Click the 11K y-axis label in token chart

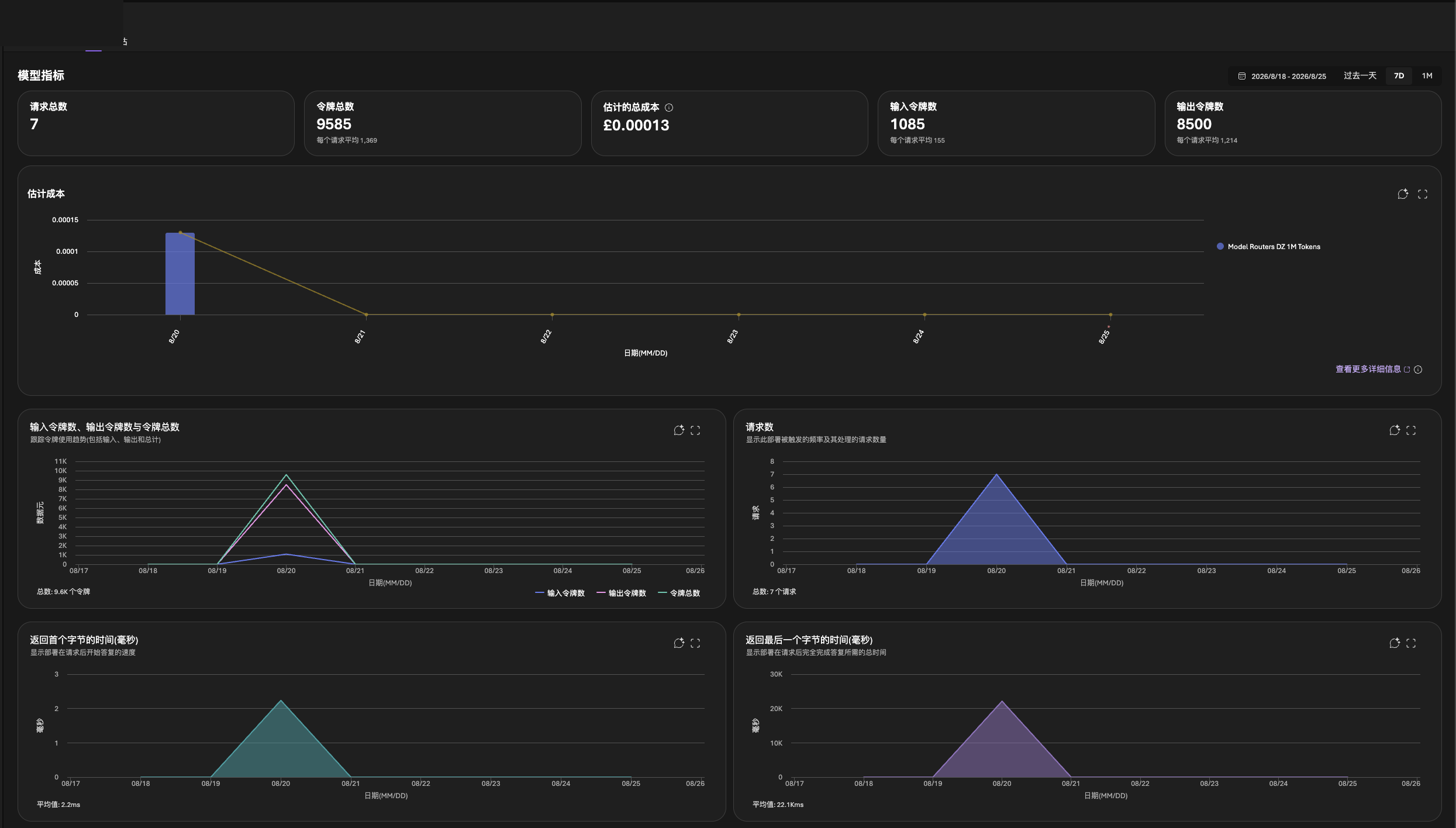pyautogui.click(x=61, y=461)
